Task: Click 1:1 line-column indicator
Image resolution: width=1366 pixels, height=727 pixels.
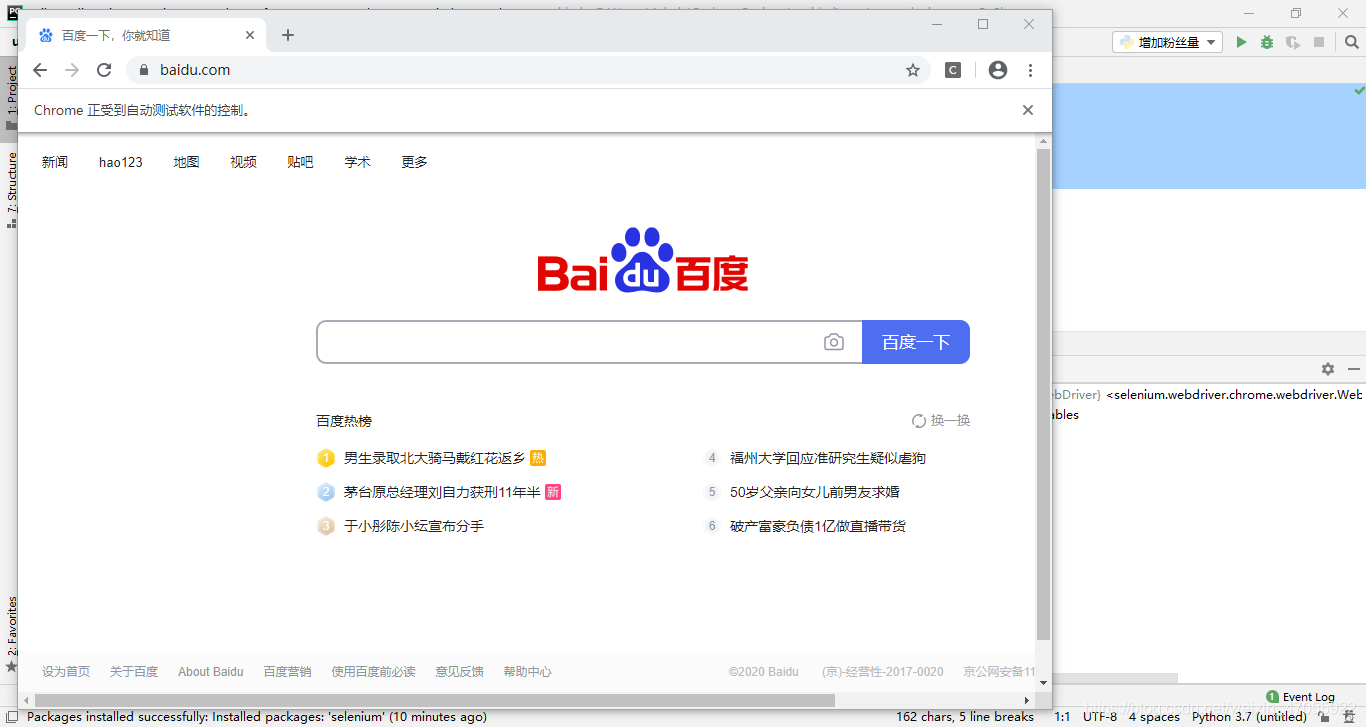Action: click(x=1063, y=716)
